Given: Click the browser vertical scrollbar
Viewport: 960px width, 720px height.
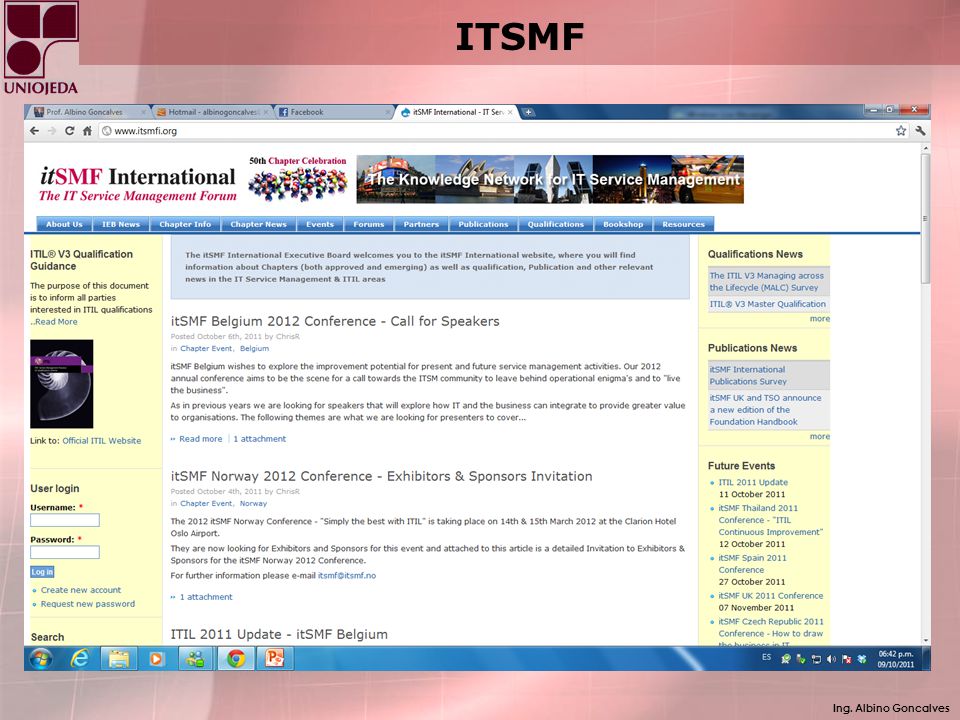Looking at the screenshot, I should point(926,218).
